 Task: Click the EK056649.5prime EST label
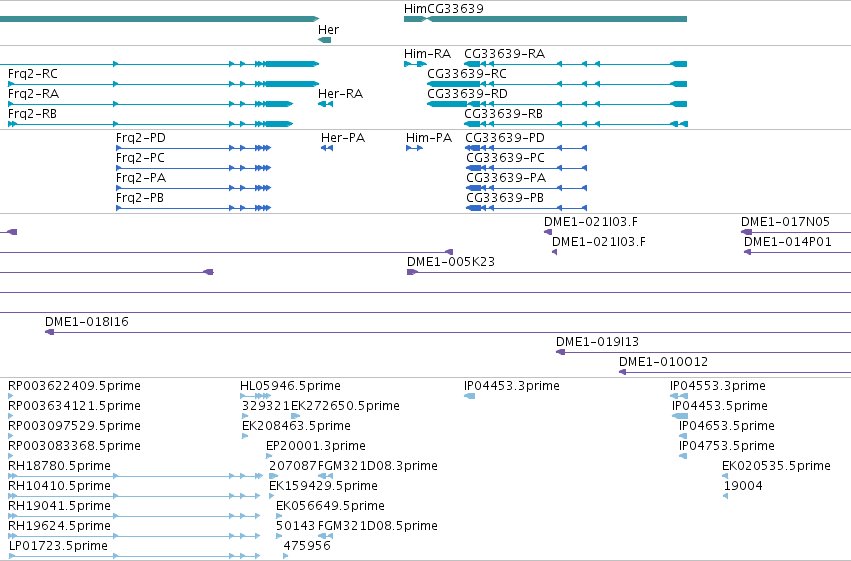[331, 507]
